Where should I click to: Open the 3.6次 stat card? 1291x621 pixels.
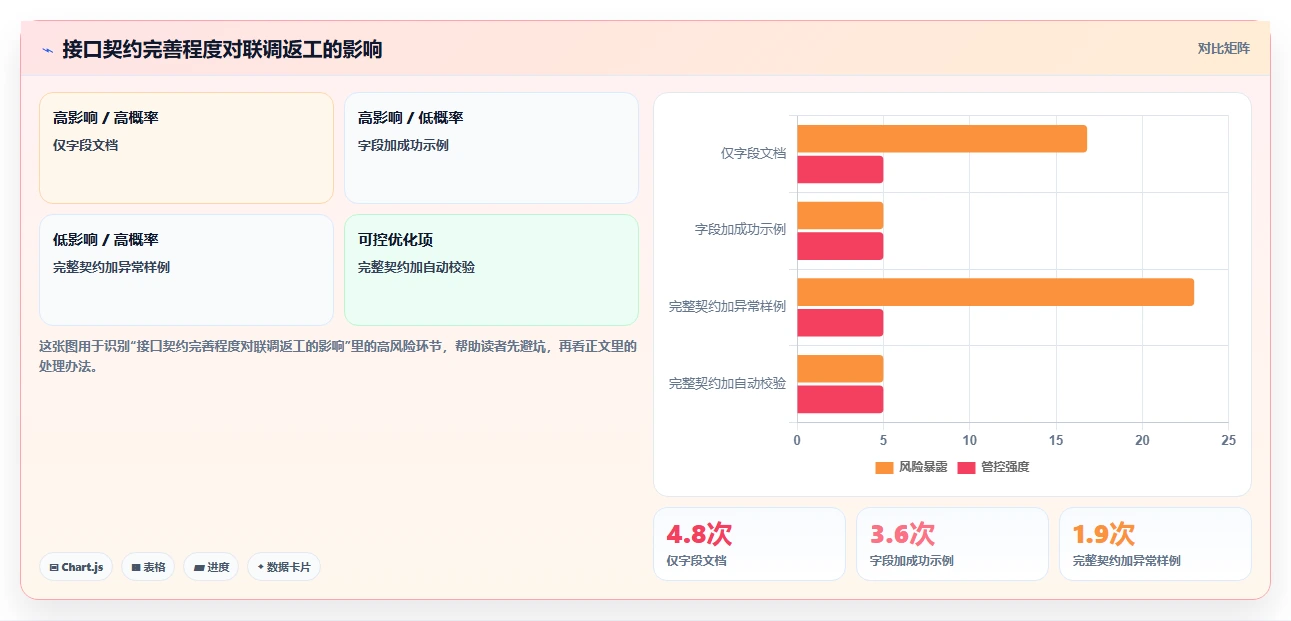pos(952,544)
